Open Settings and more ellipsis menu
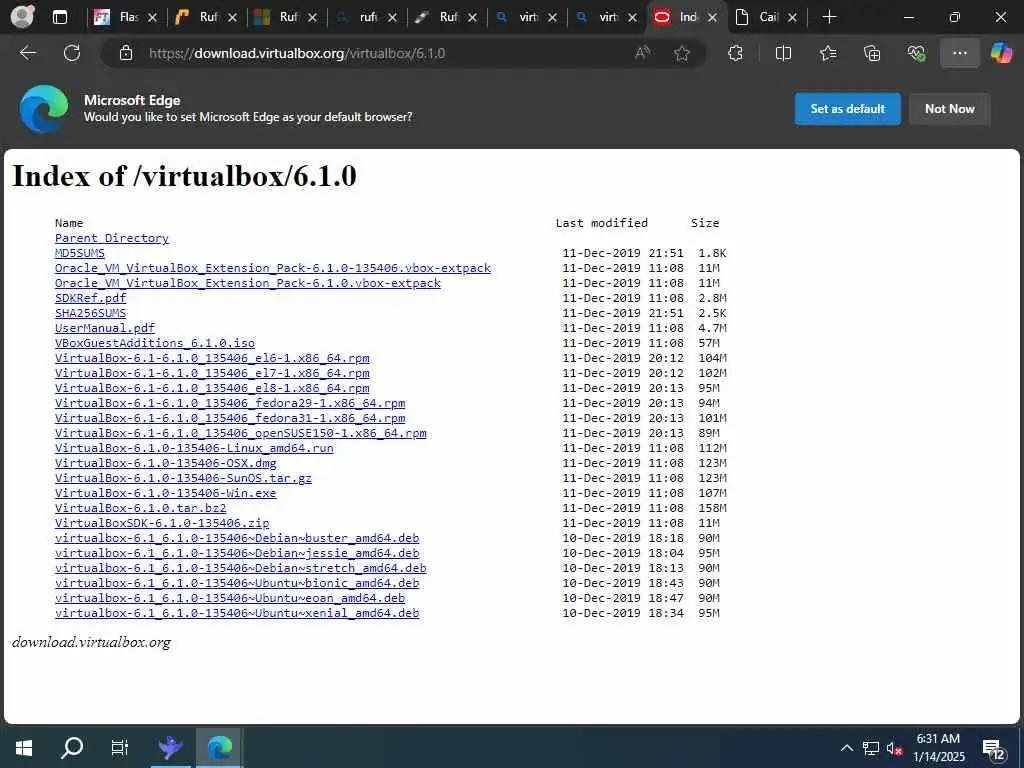The width and height of the screenshot is (1024, 768). click(959, 53)
